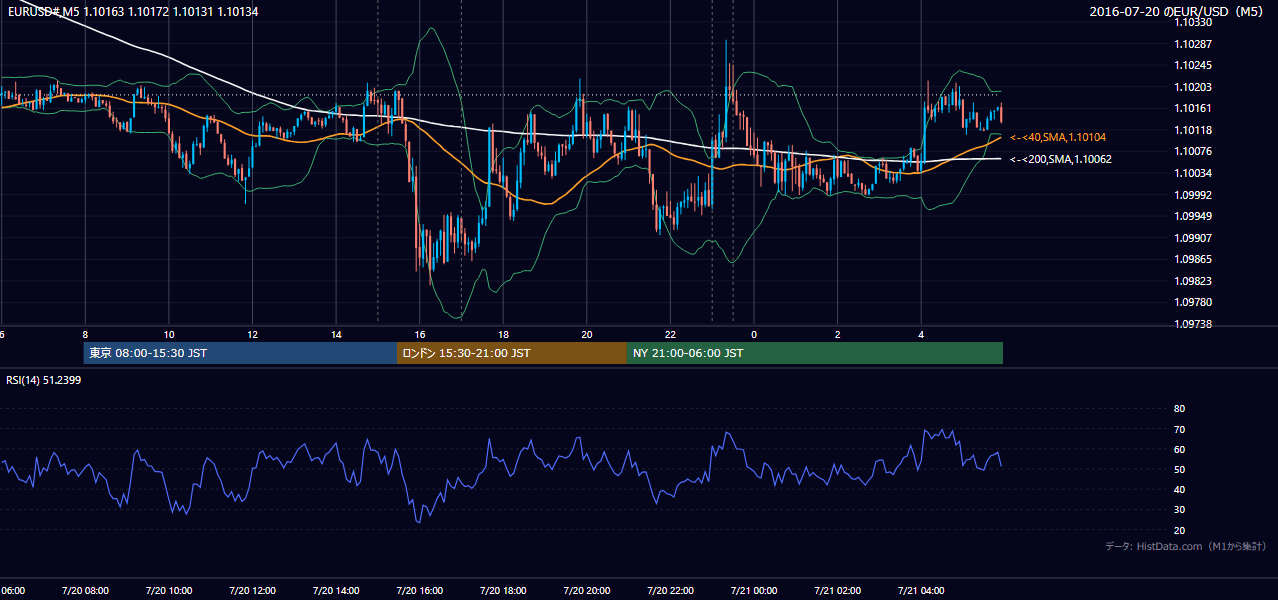This screenshot has width=1278, height=600.
Task: Click price axis value 1.10076
Action: [1194, 151]
